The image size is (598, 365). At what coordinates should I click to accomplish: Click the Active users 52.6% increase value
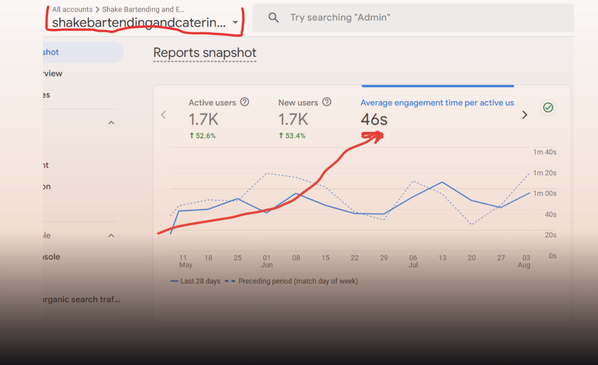click(x=203, y=135)
